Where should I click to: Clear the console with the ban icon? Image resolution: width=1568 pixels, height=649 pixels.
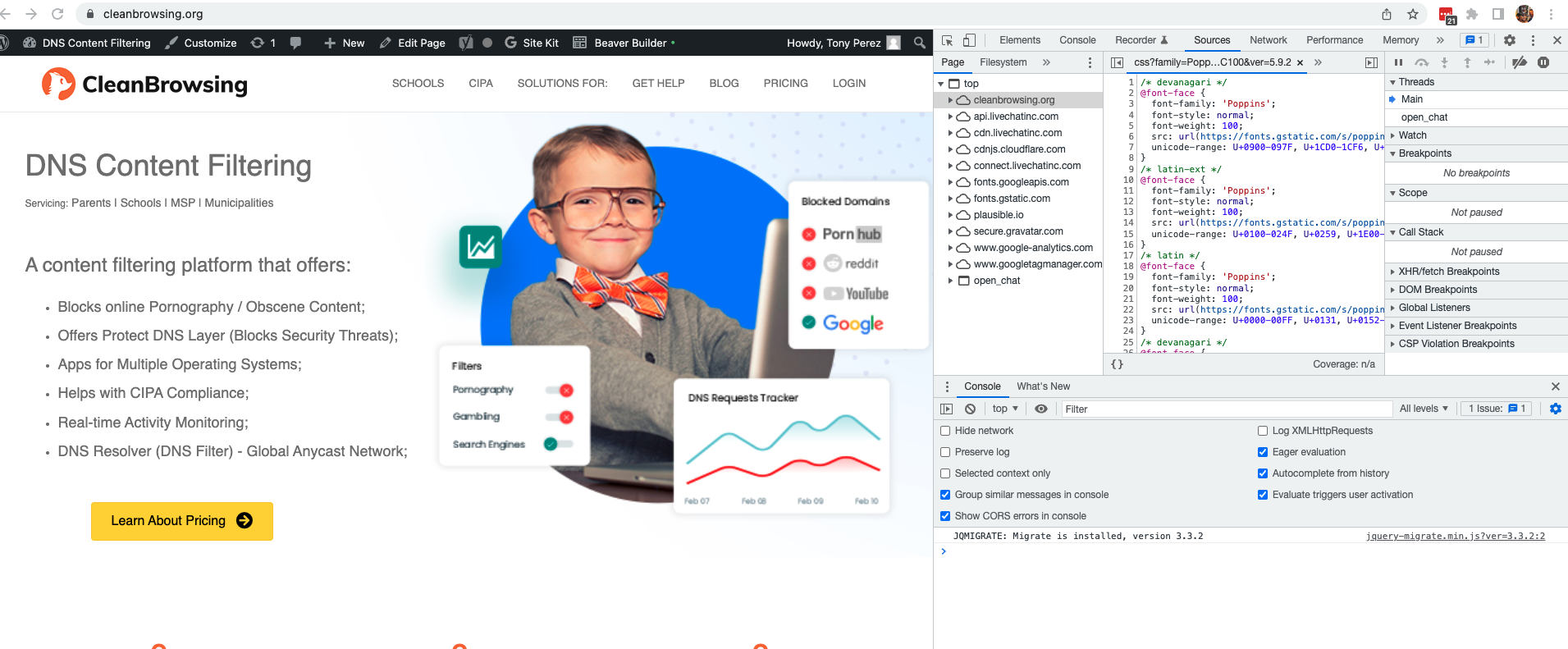tap(971, 409)
